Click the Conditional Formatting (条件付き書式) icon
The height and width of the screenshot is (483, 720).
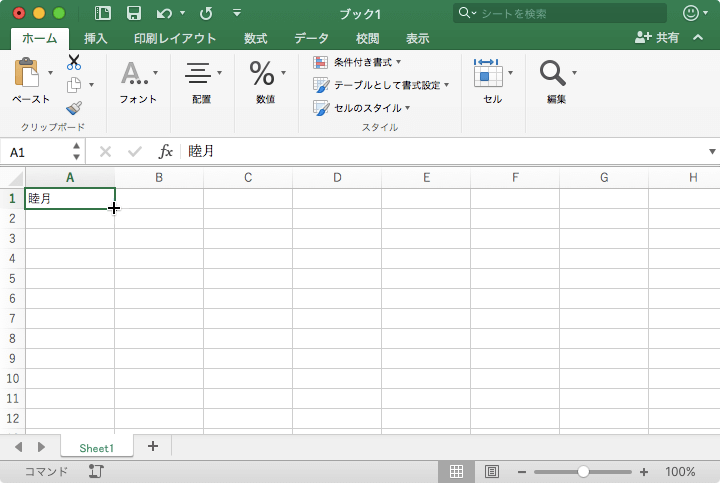tap(321, 62)
